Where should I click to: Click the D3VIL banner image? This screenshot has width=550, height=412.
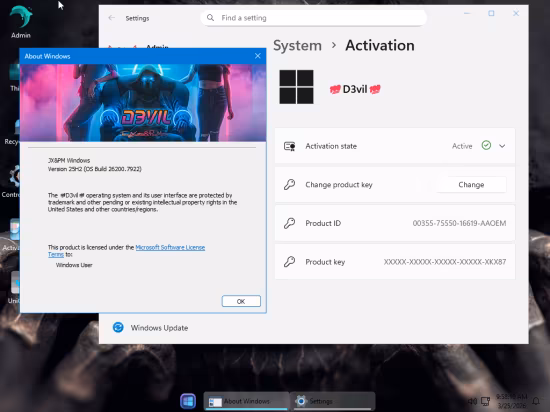(x=143, y=103)
